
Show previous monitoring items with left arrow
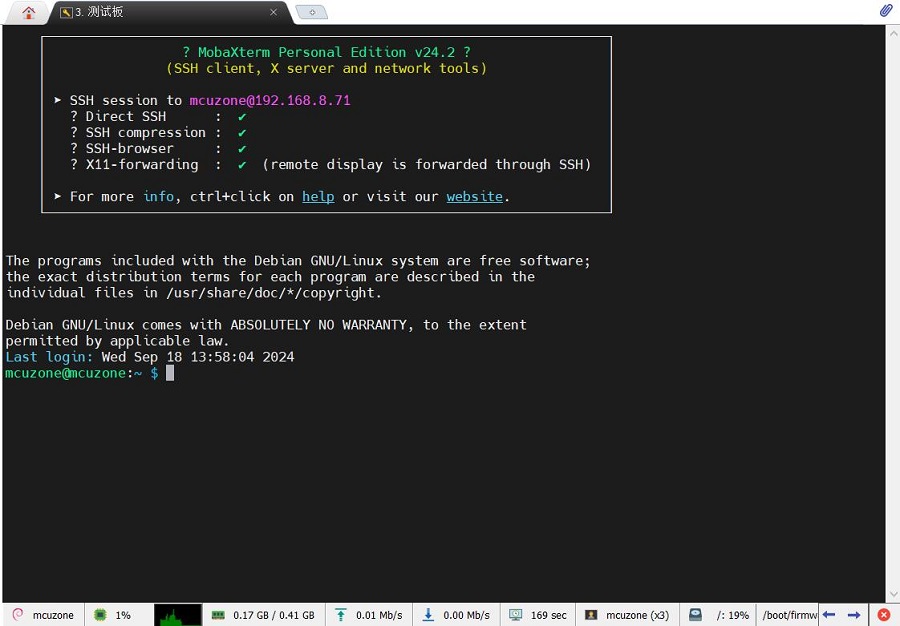829,615
